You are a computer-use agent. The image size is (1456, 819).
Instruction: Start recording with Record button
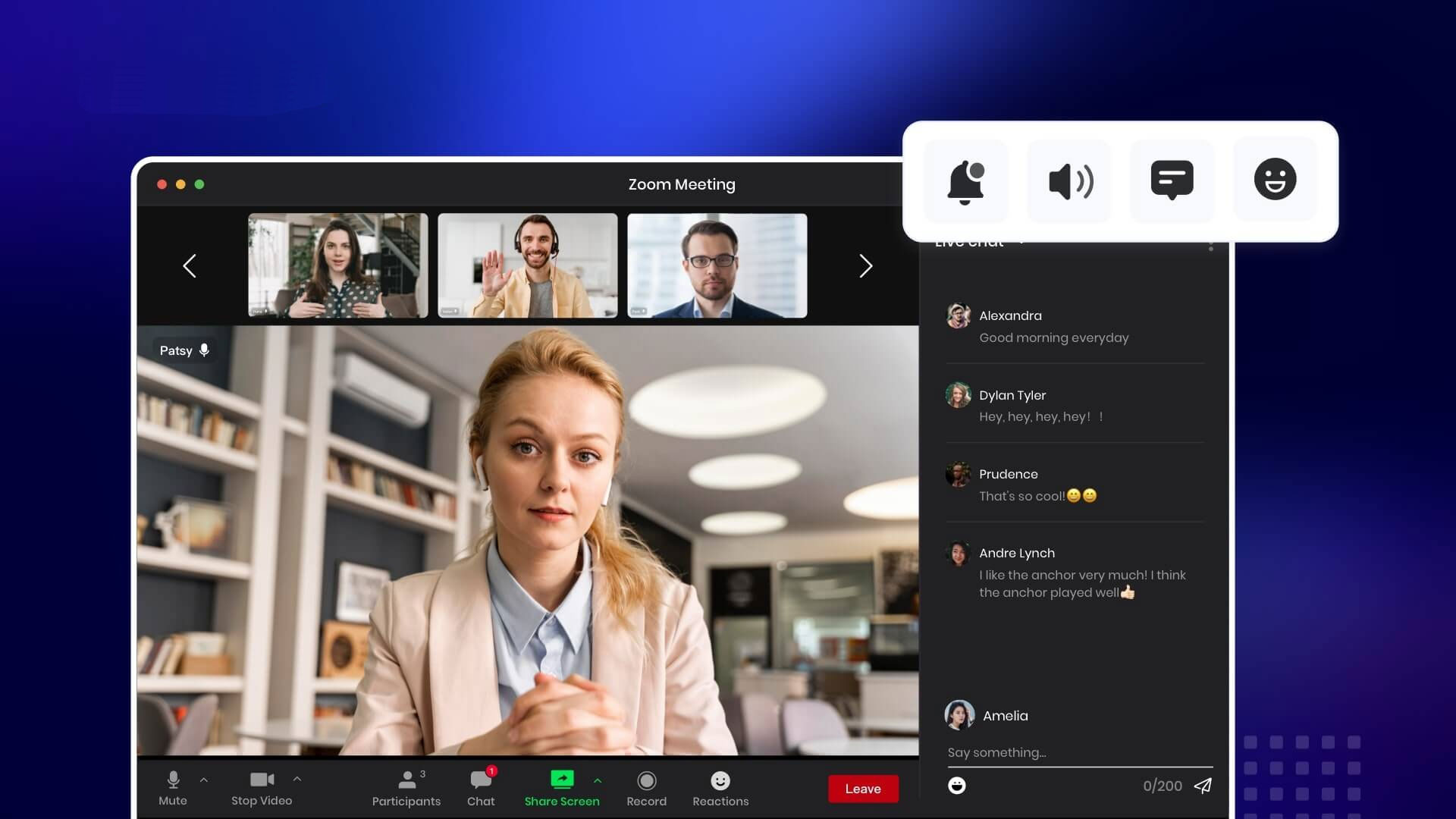pos(647,788)
